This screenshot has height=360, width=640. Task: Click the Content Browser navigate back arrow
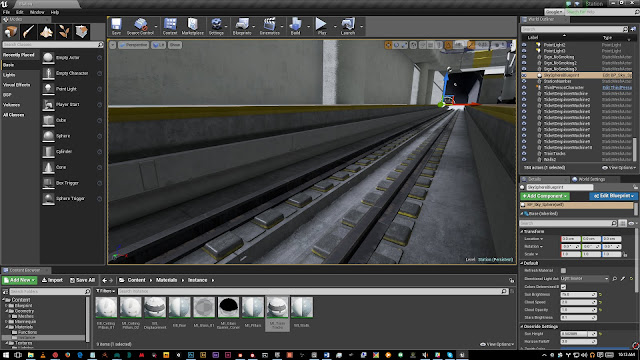pos(104,280)
